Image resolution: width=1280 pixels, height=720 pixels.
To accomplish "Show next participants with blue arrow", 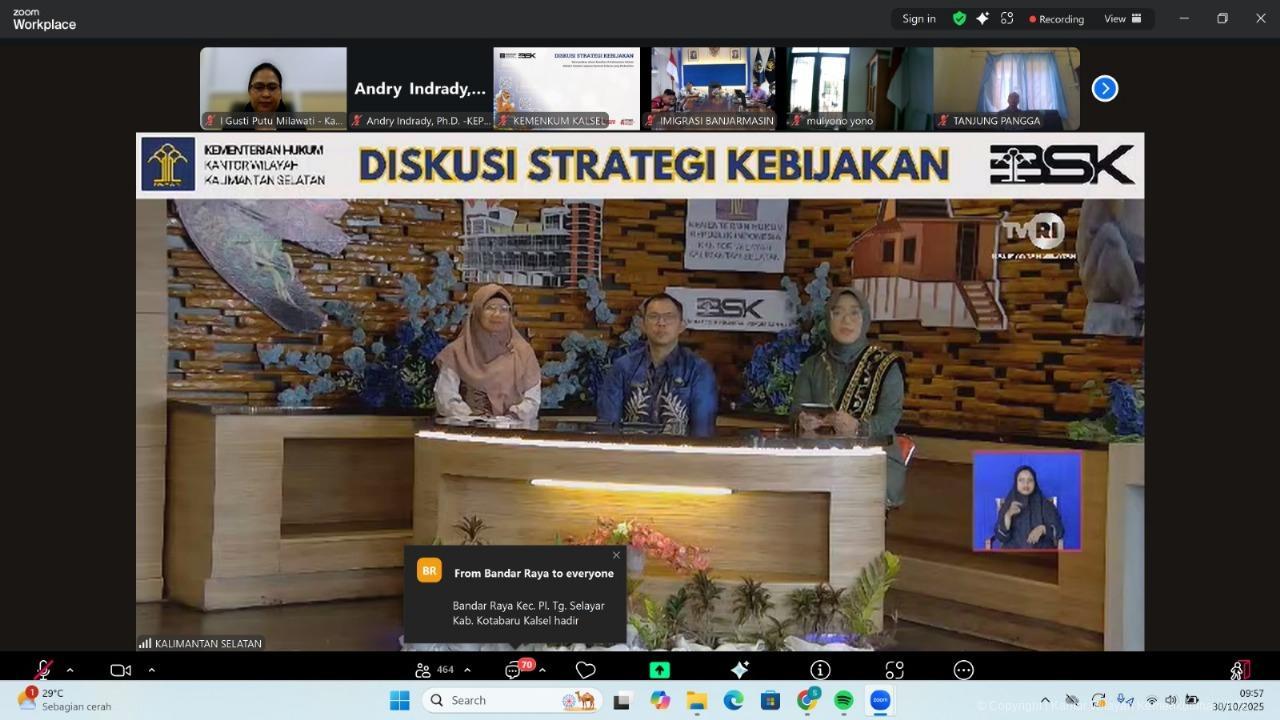I will coord(1105,89).
